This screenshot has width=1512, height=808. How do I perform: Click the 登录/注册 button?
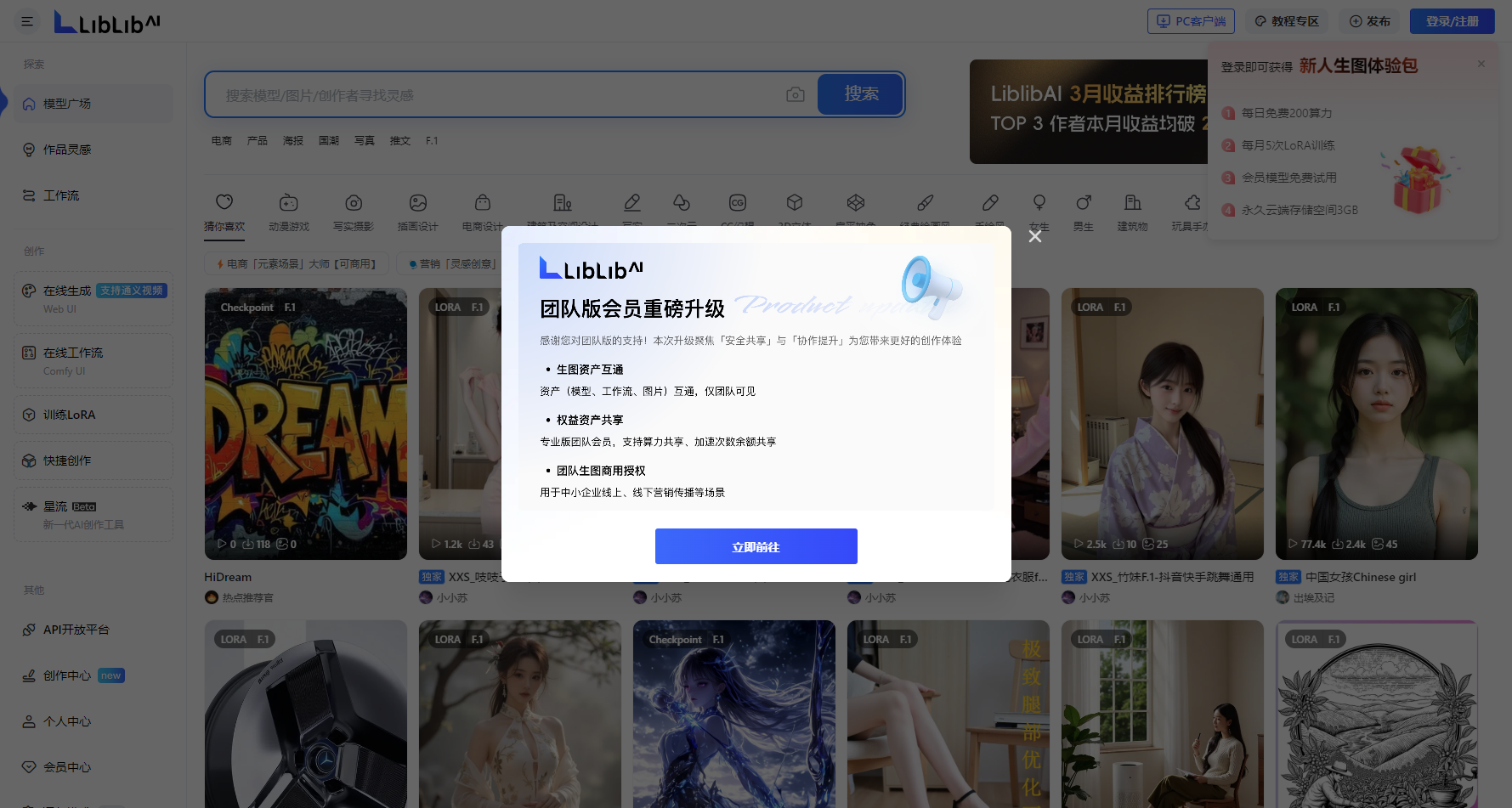click(1452, 21)
